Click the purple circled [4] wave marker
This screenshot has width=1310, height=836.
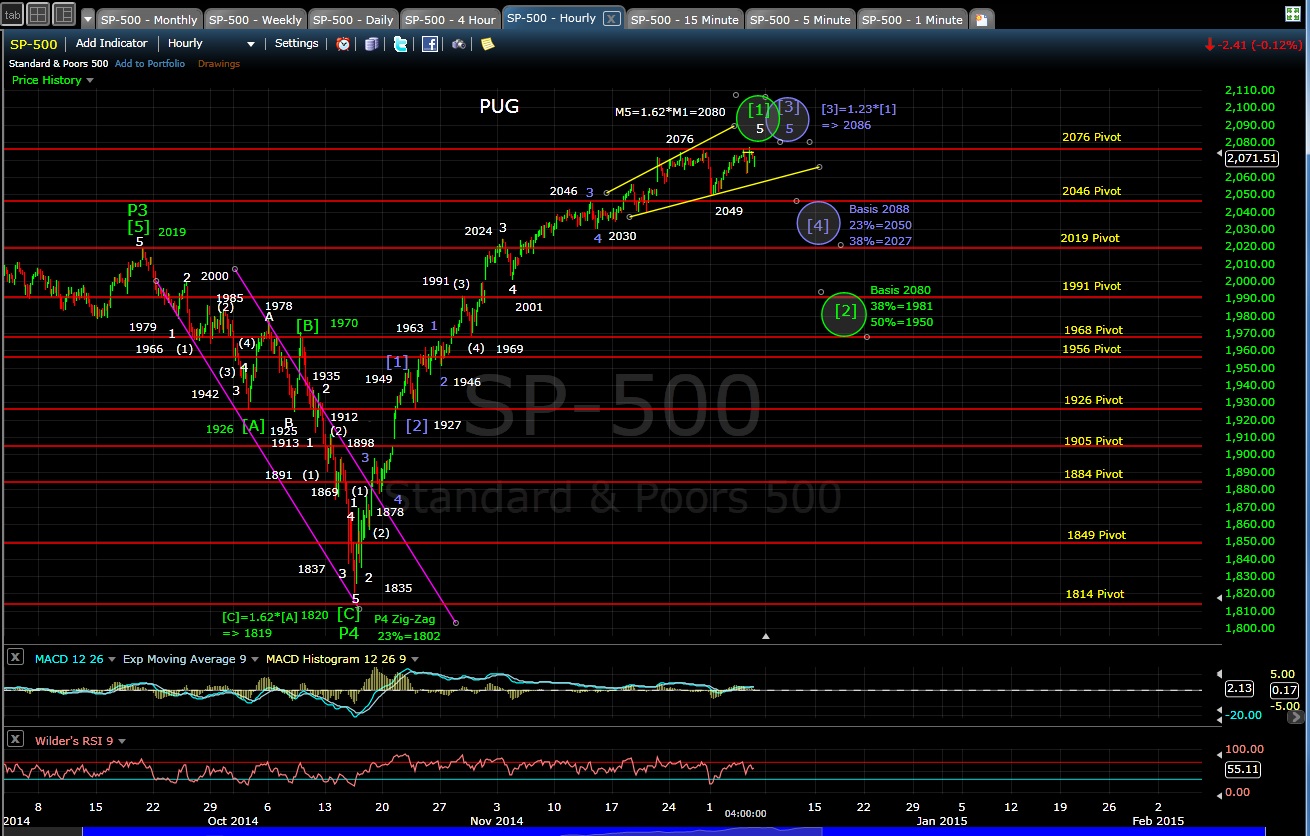(819, 225)
